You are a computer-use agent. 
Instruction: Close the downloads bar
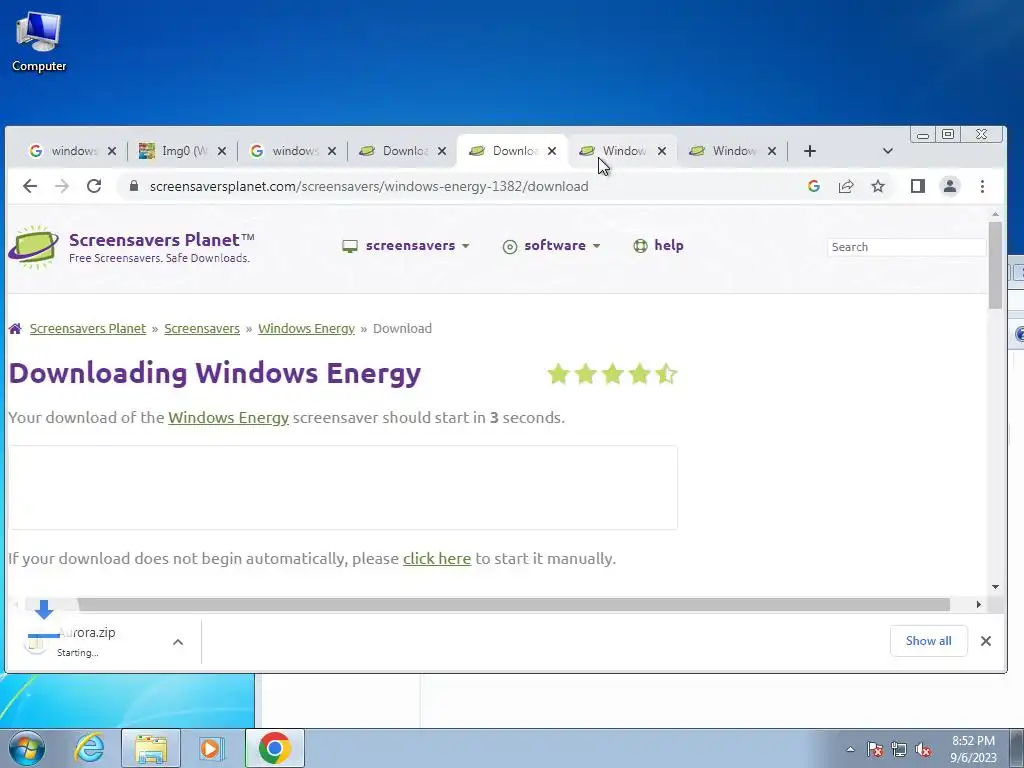tap(986, 641)
